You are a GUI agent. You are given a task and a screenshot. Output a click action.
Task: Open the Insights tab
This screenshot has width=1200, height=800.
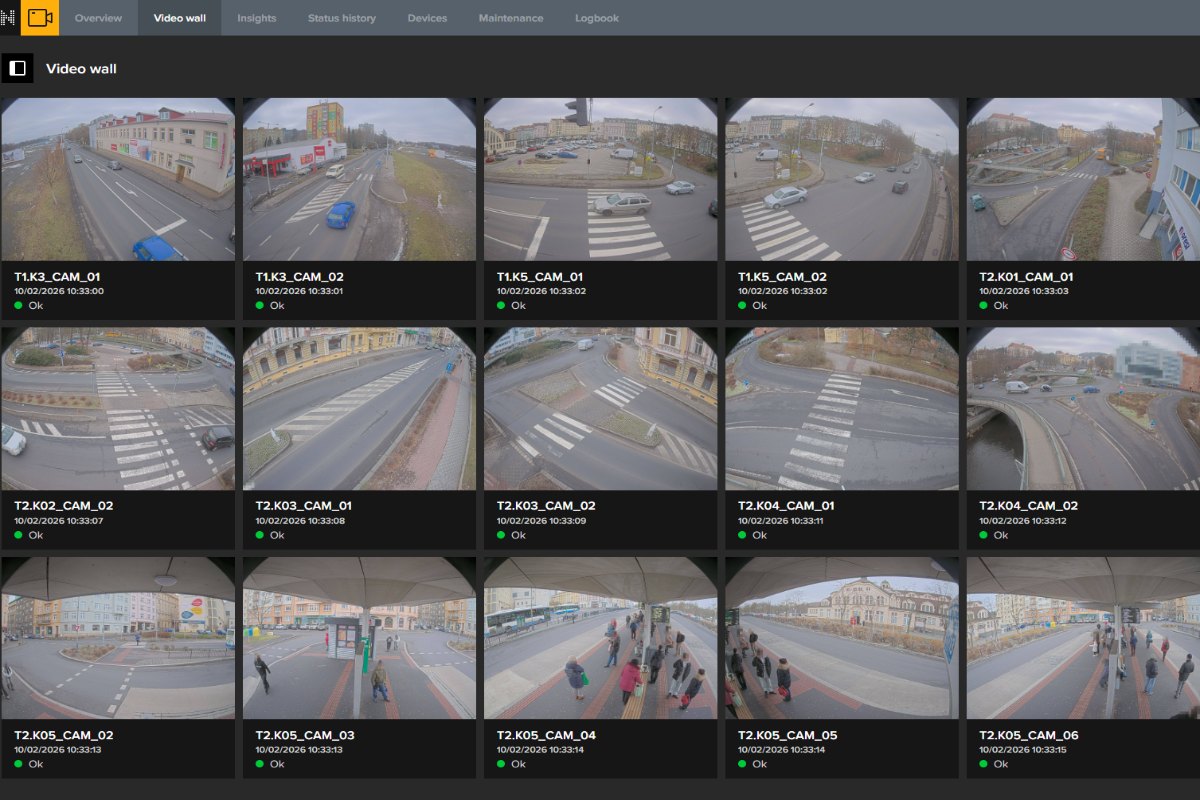tap(256, 16)
